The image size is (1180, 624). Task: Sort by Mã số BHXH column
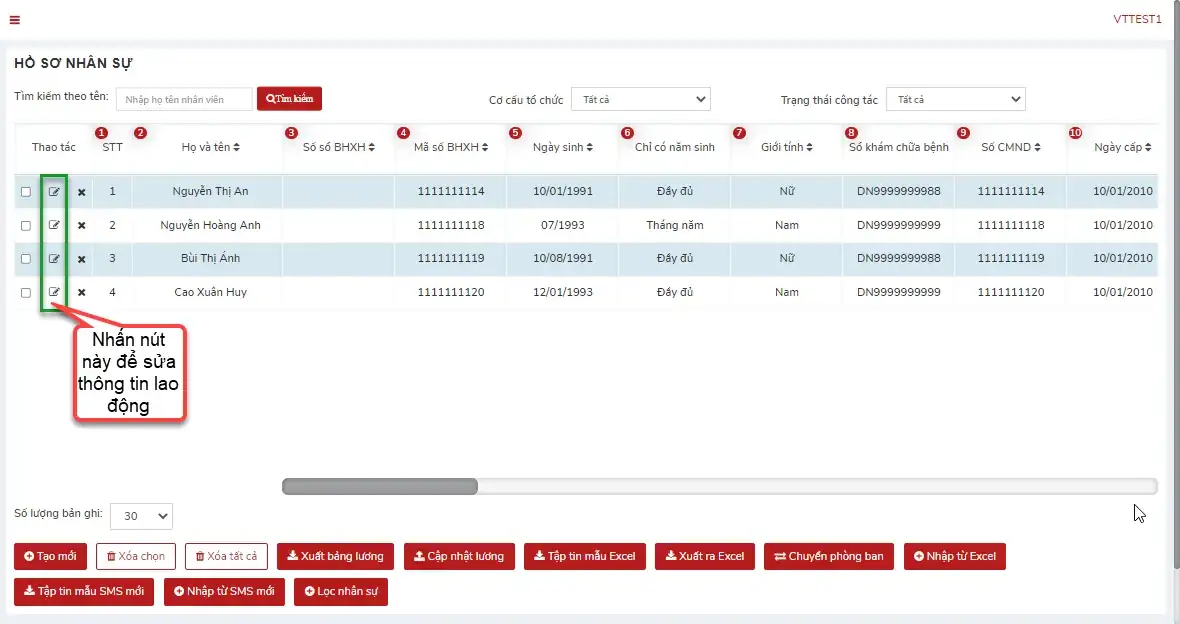coord(451,148)
